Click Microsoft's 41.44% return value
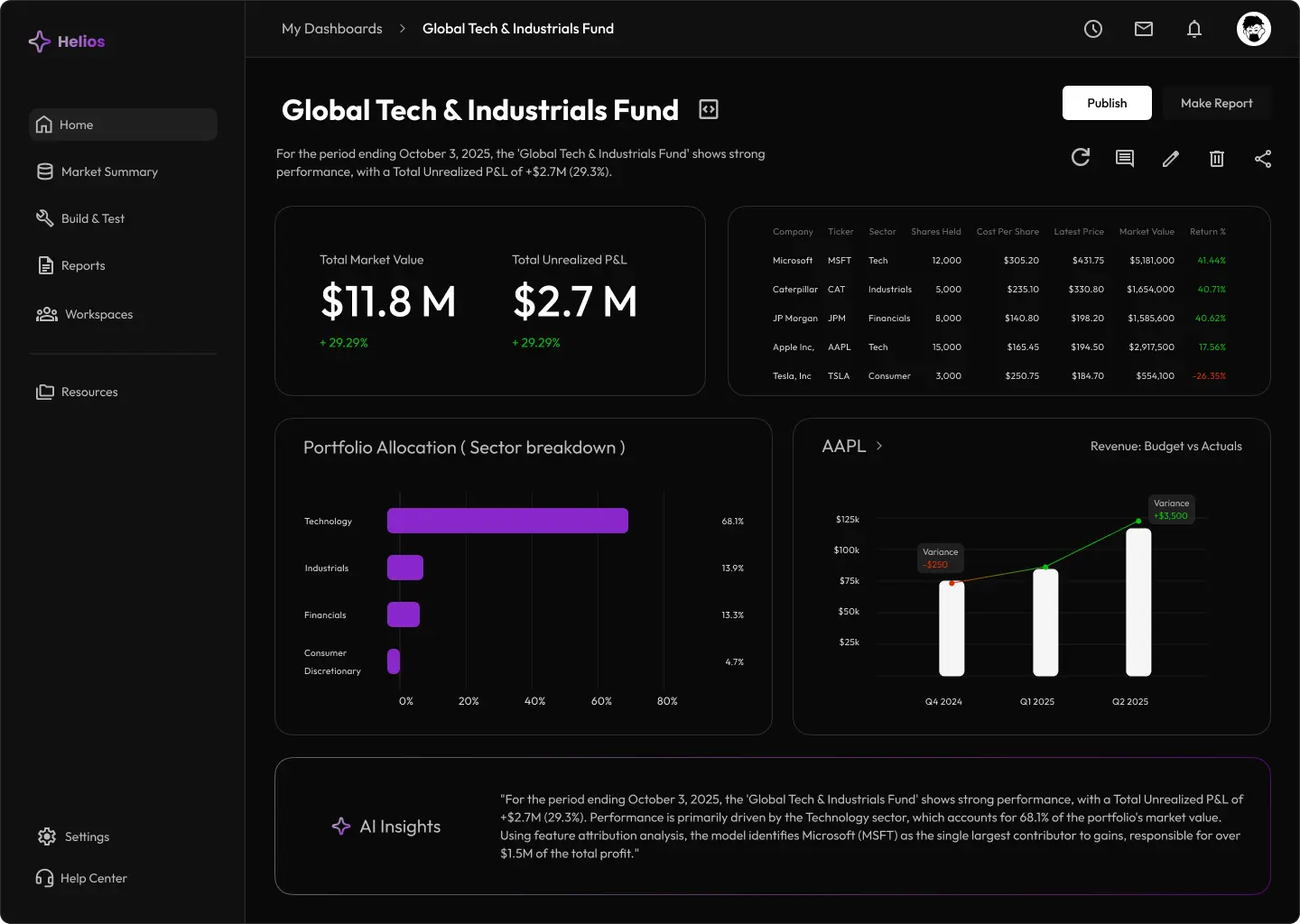The height and width of the screenshot is (924, 1300). point(1212,261)
